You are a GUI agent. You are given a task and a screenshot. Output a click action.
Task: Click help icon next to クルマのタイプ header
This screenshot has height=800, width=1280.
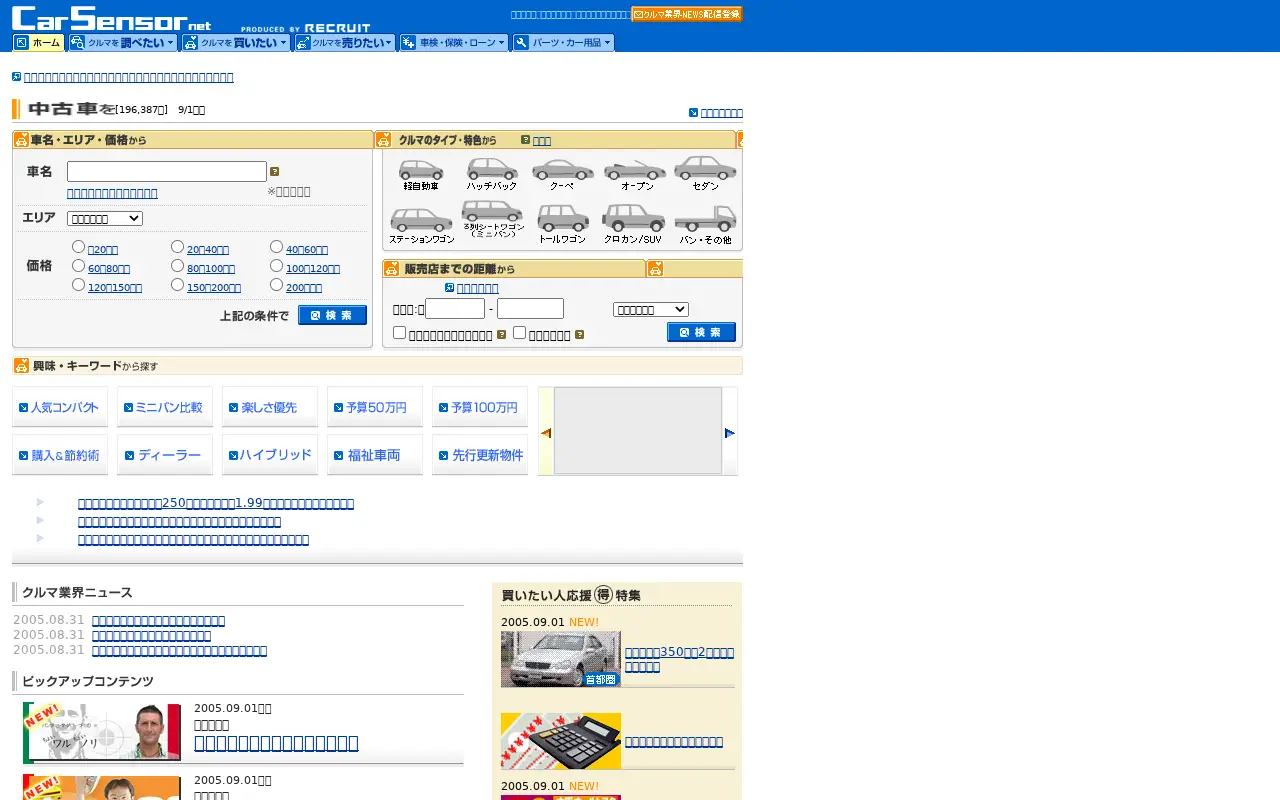(526, 140)
